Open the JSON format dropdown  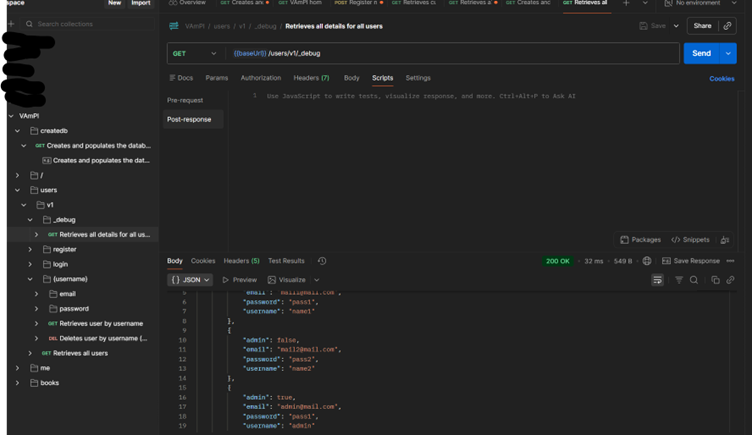pos(190,280)
